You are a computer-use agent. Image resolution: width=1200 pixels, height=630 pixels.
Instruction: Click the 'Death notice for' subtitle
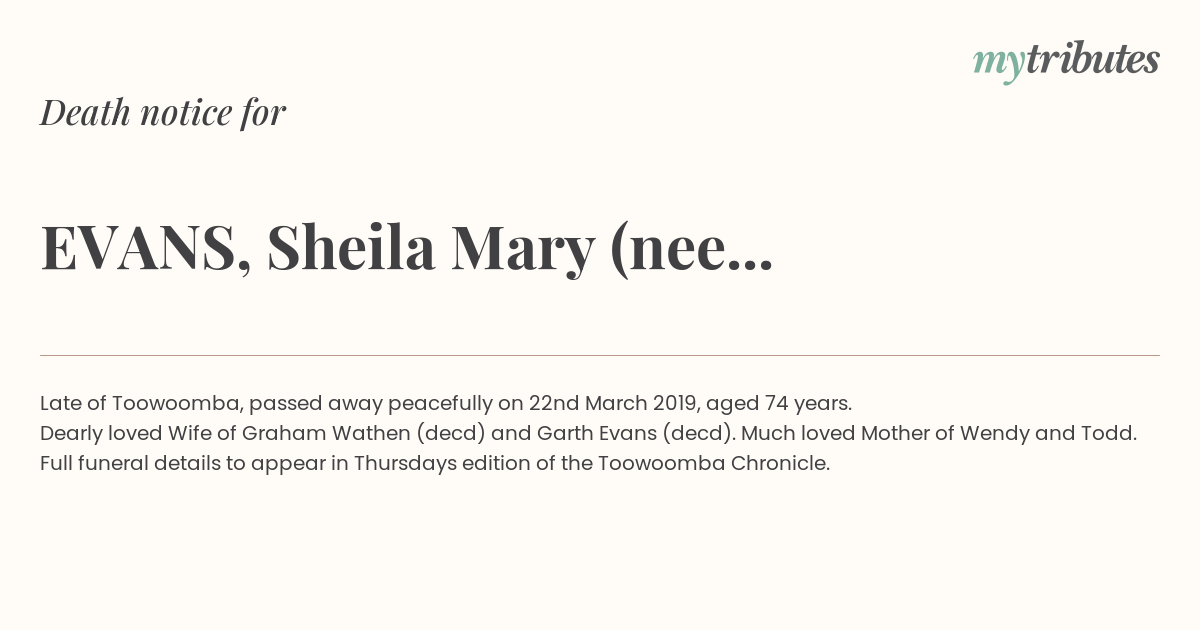163,113
